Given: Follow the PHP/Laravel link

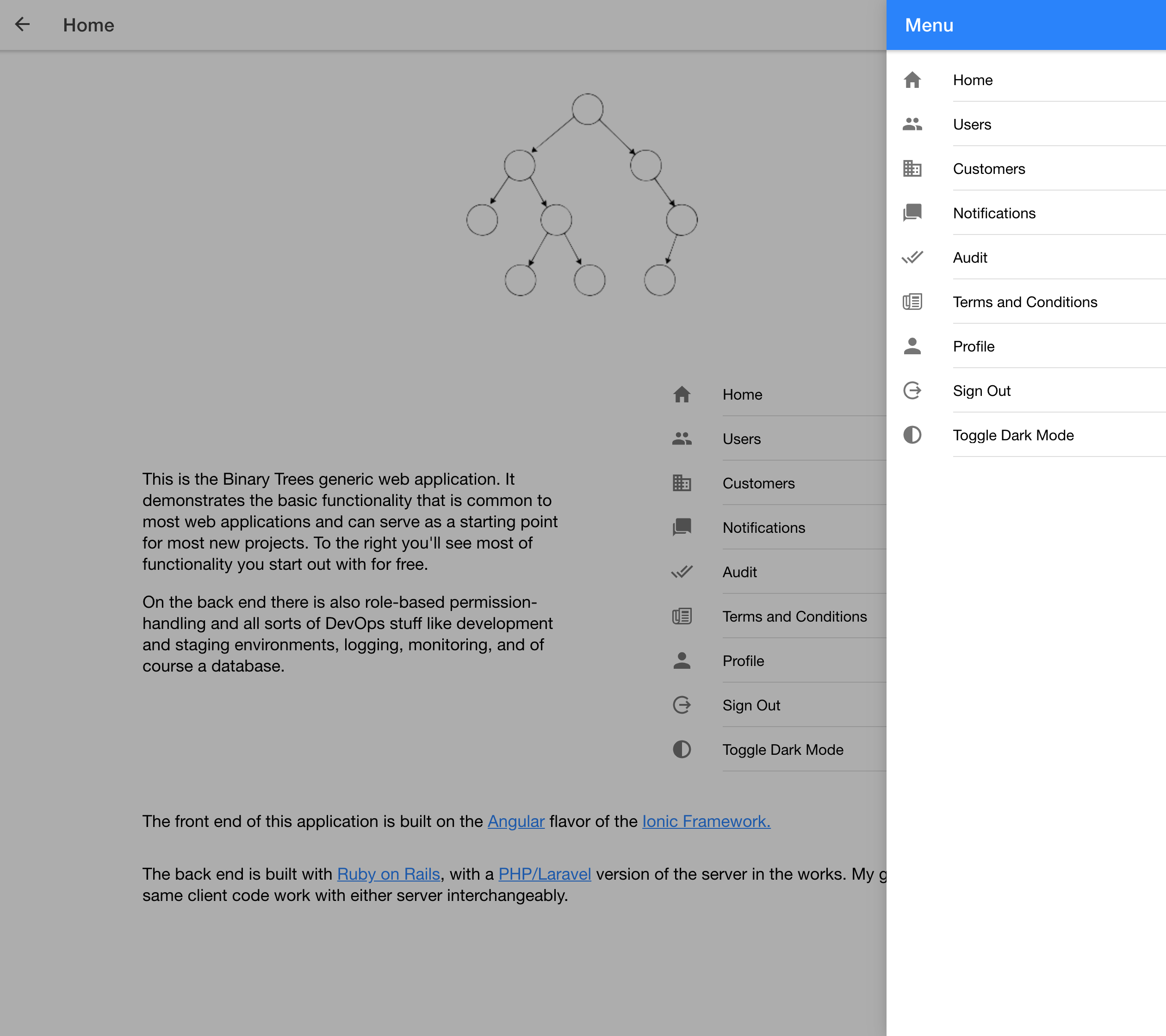Looking at the screenshot, I should pyautogui.click(x=545, y=874).
